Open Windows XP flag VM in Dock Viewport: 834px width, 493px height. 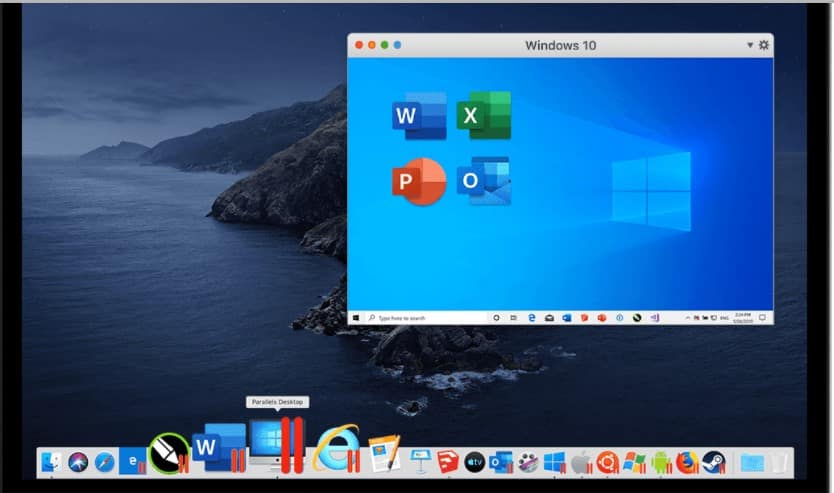[x=634, y=462]
